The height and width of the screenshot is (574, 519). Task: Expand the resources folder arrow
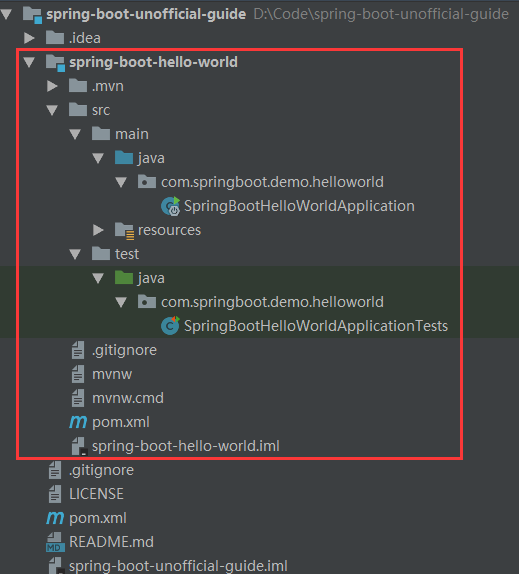pyautogui.click(x=98, y=230)
